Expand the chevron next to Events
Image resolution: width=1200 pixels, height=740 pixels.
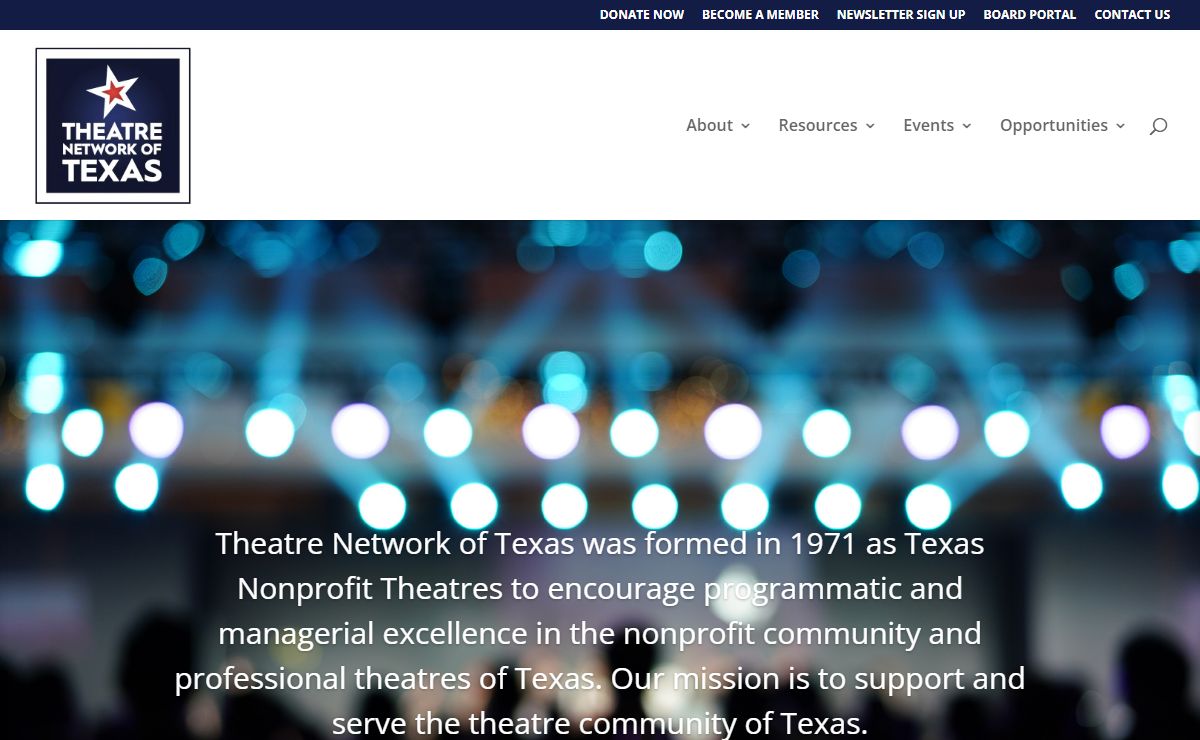(966, 126)
